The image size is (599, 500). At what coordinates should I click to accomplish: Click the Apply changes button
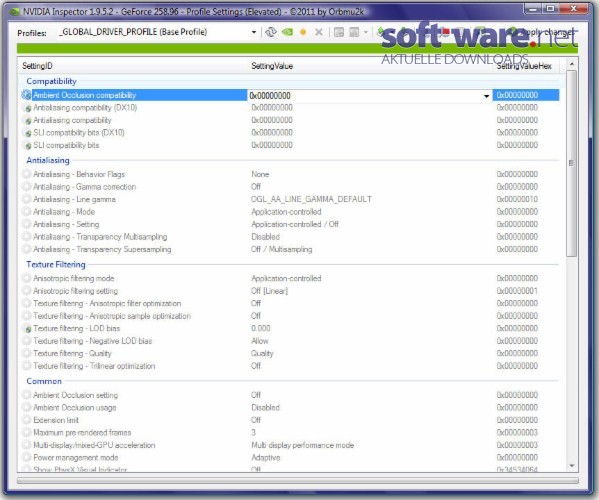tap(544, 32)
